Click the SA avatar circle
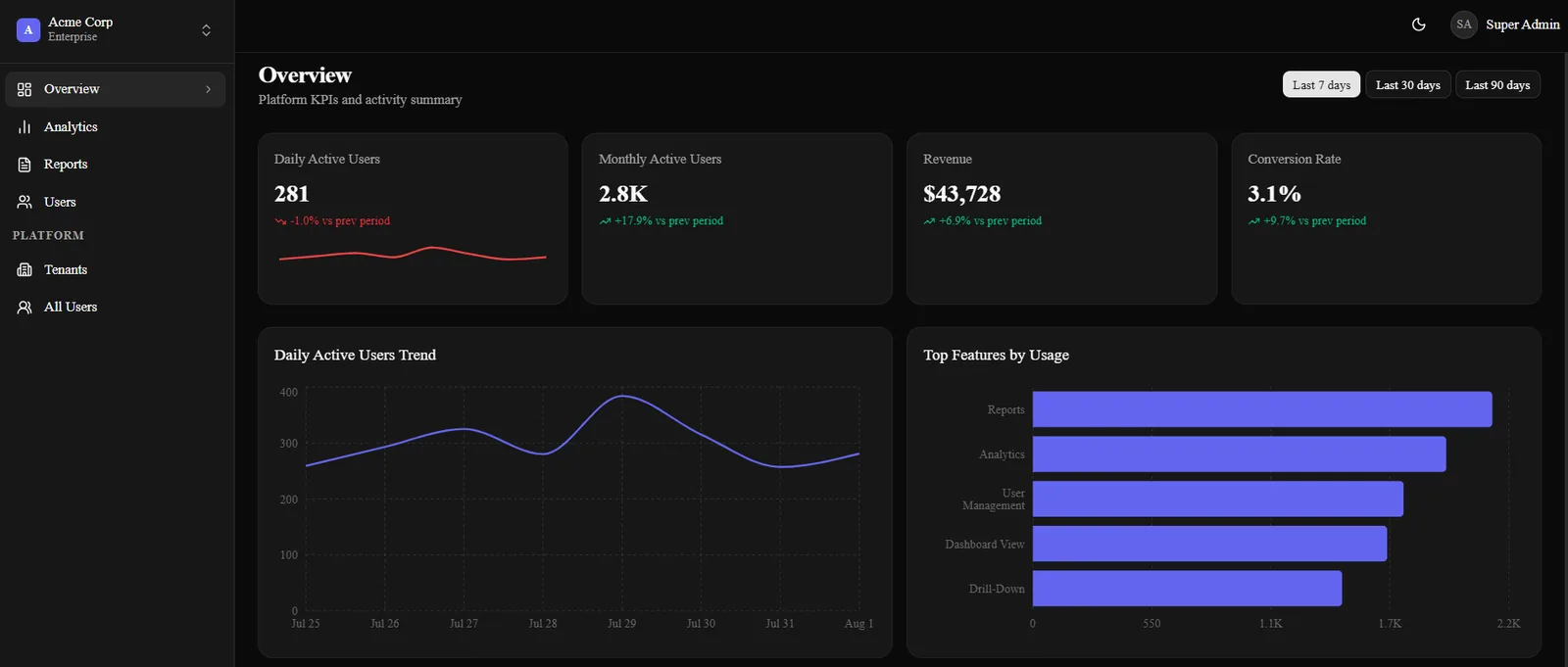This screenshot has width=1568, height=667. (1464, 24)
